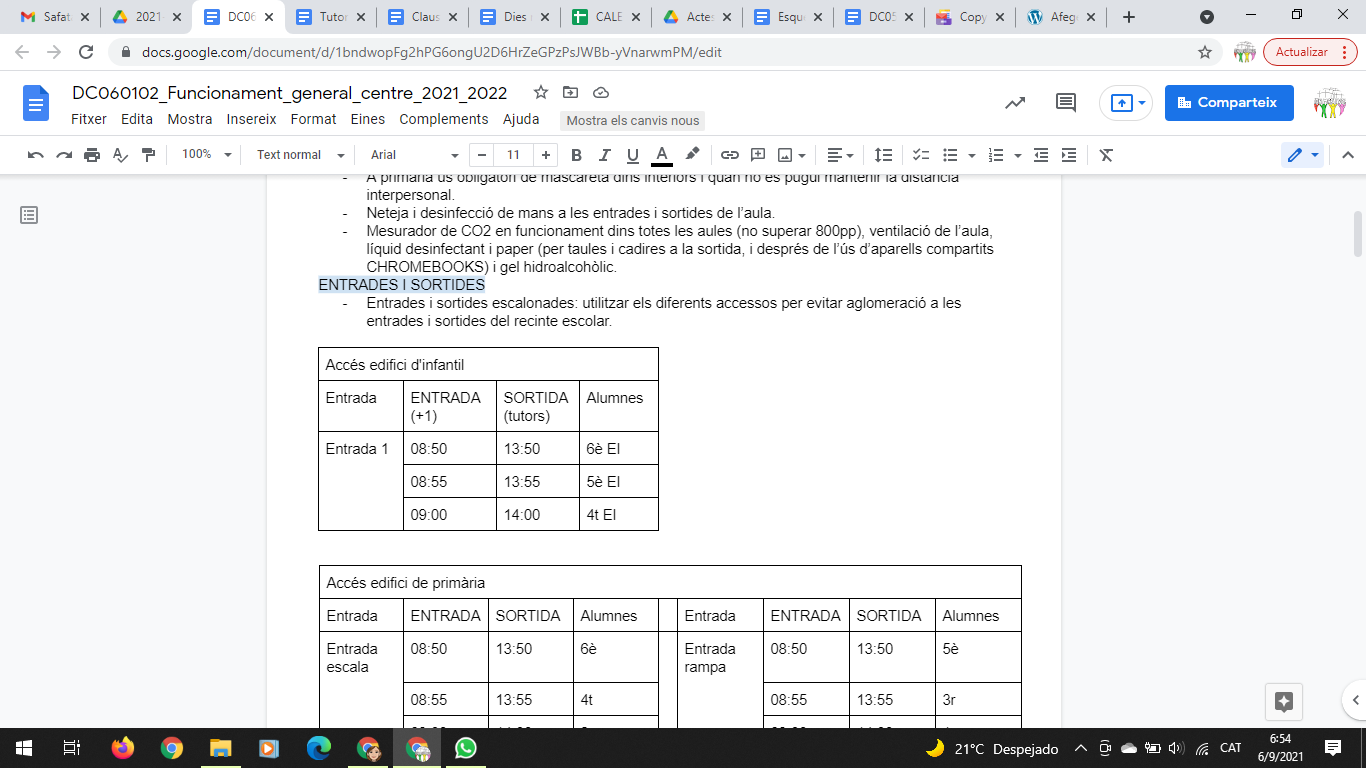Open the editing mode dropdown
1366x768 pixels.
coord(1303,155)
